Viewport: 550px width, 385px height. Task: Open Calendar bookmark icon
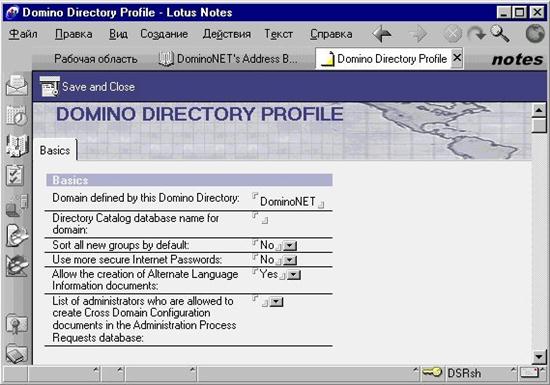[16, 115]
